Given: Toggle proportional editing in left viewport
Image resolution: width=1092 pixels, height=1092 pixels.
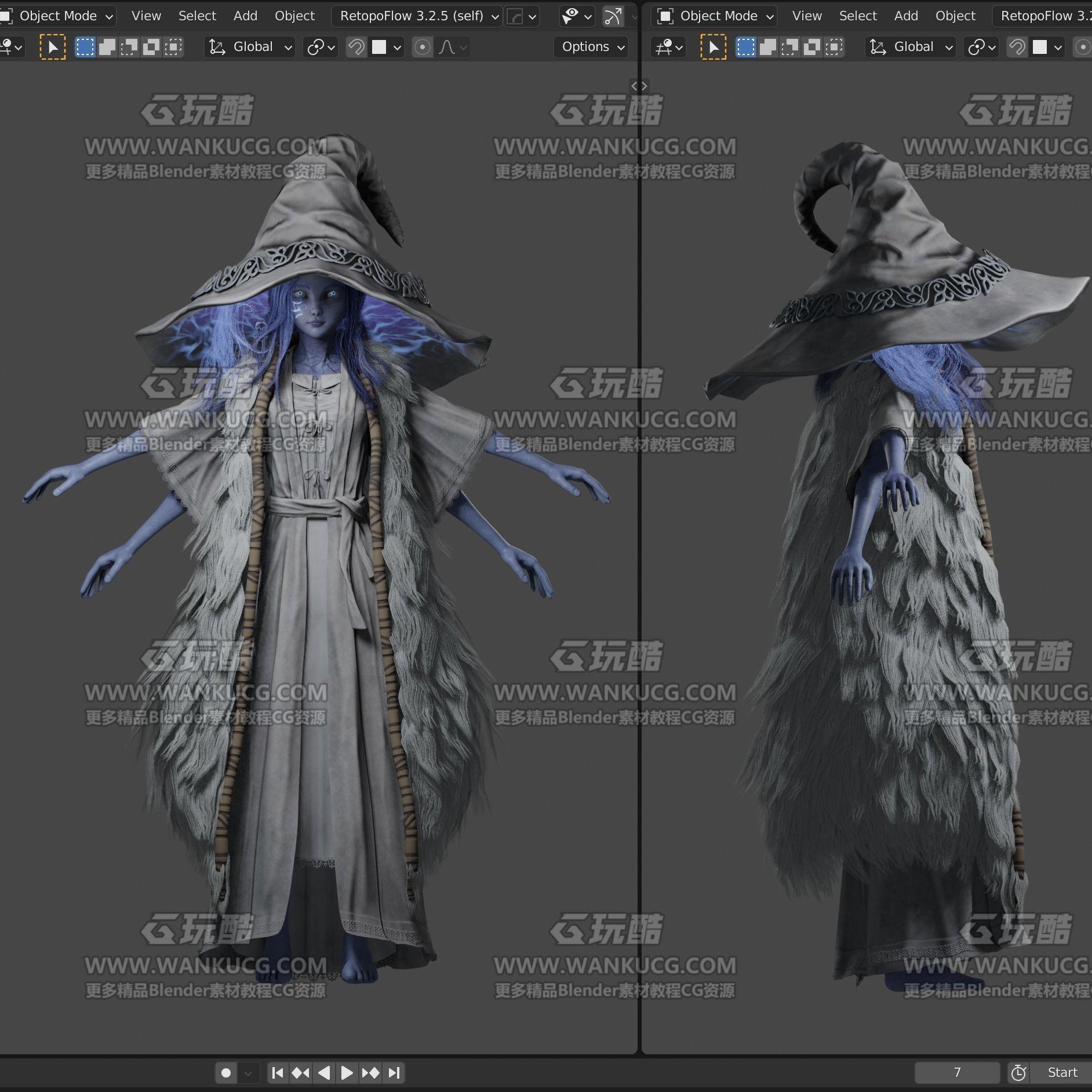Looking at the screenshot, I should [x=423, y=47].
